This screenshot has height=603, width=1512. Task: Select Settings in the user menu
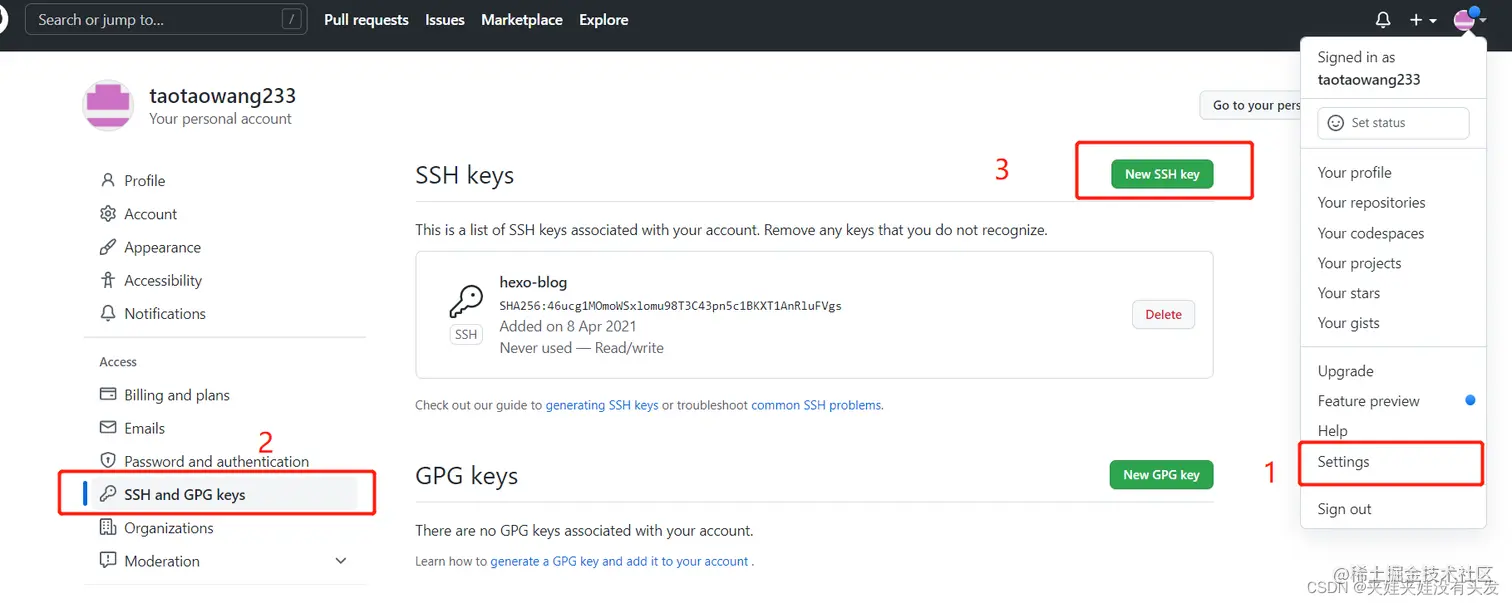(x=1343, y=462)
